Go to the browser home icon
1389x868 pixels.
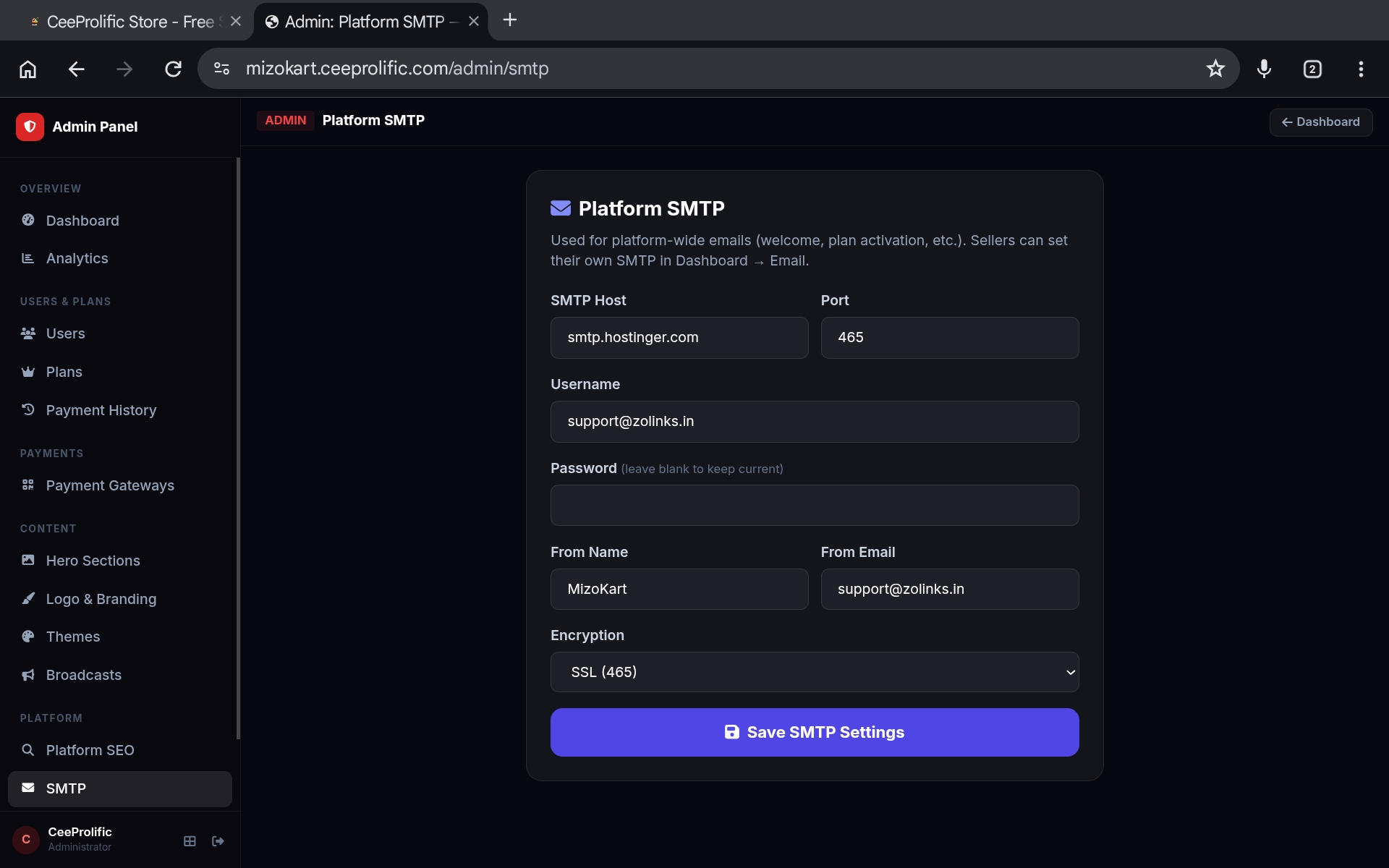27,69
